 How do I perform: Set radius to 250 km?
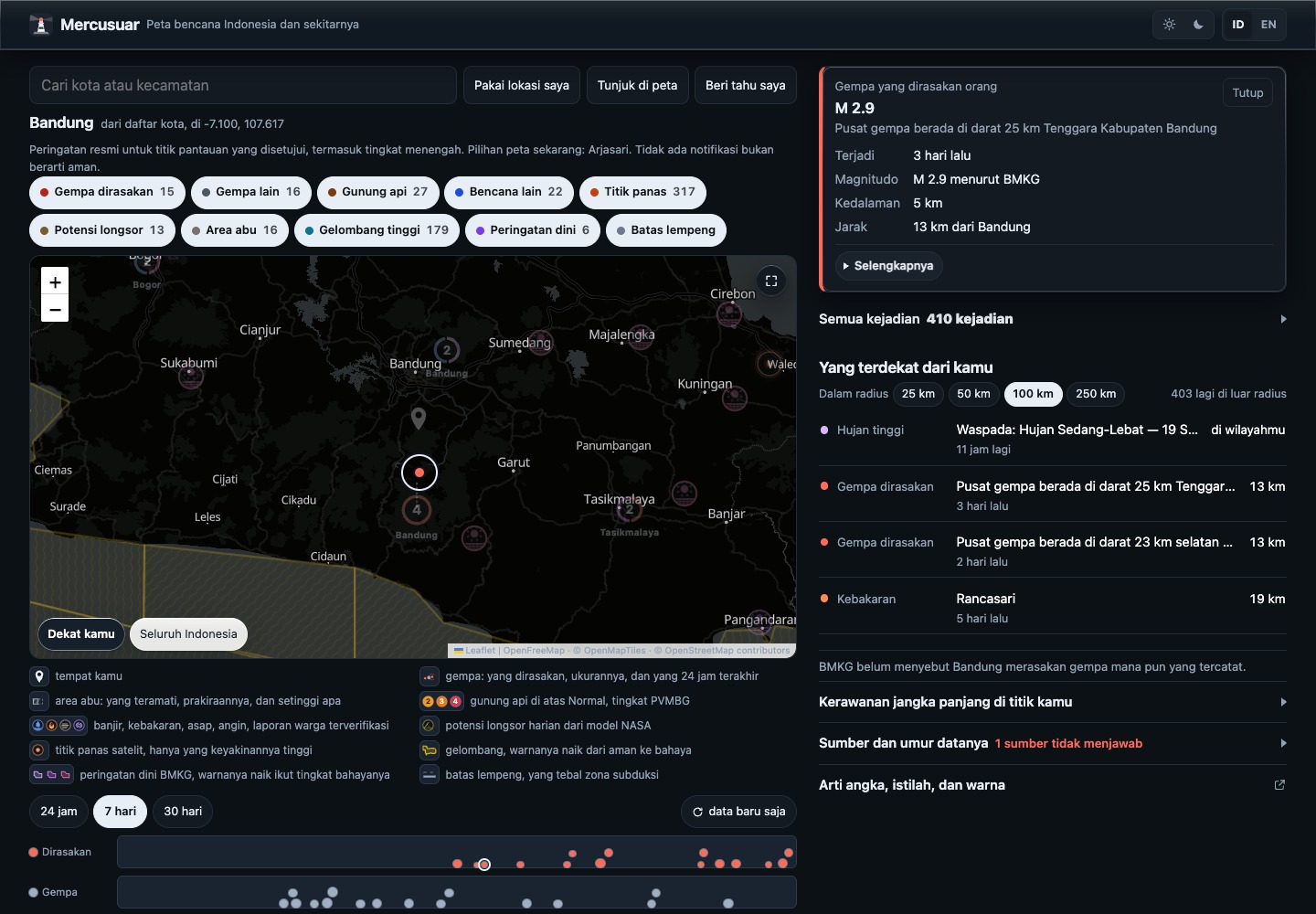point(1096,394)
